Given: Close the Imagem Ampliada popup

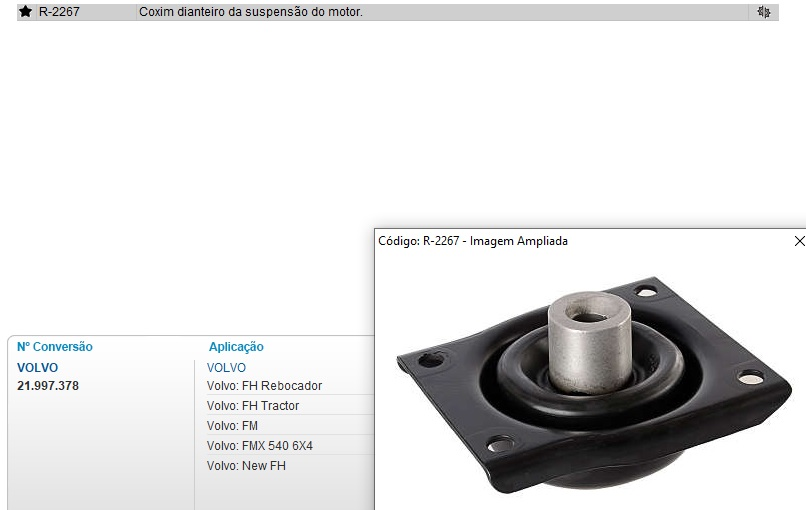Looking at the screenshot, I should click(x=799, y=241).
